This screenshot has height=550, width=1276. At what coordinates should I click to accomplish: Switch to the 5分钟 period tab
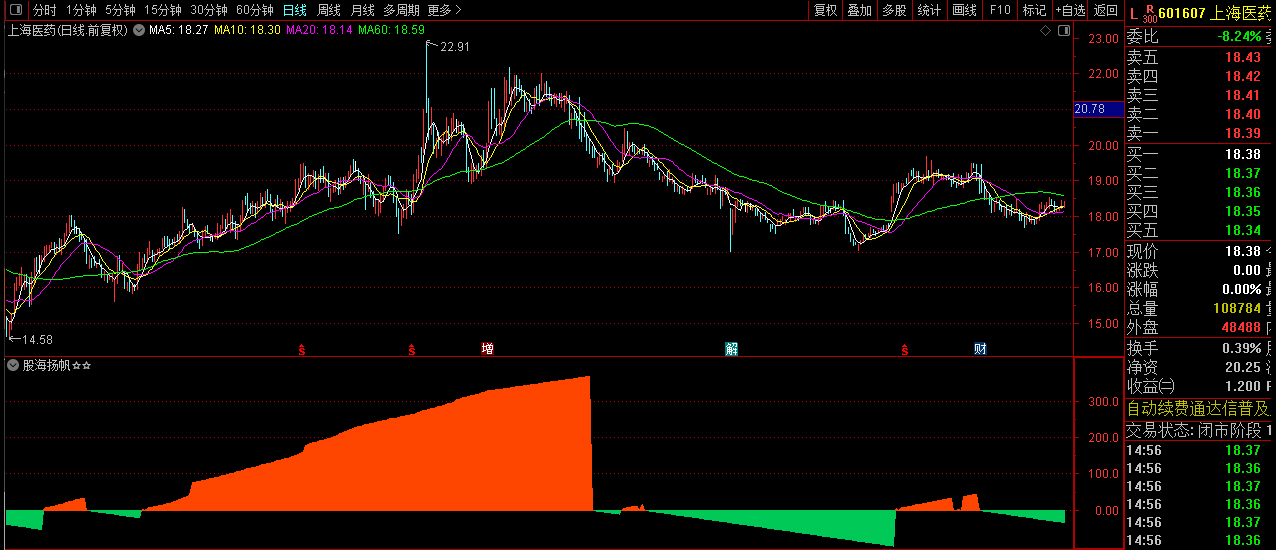click(120, 10)
